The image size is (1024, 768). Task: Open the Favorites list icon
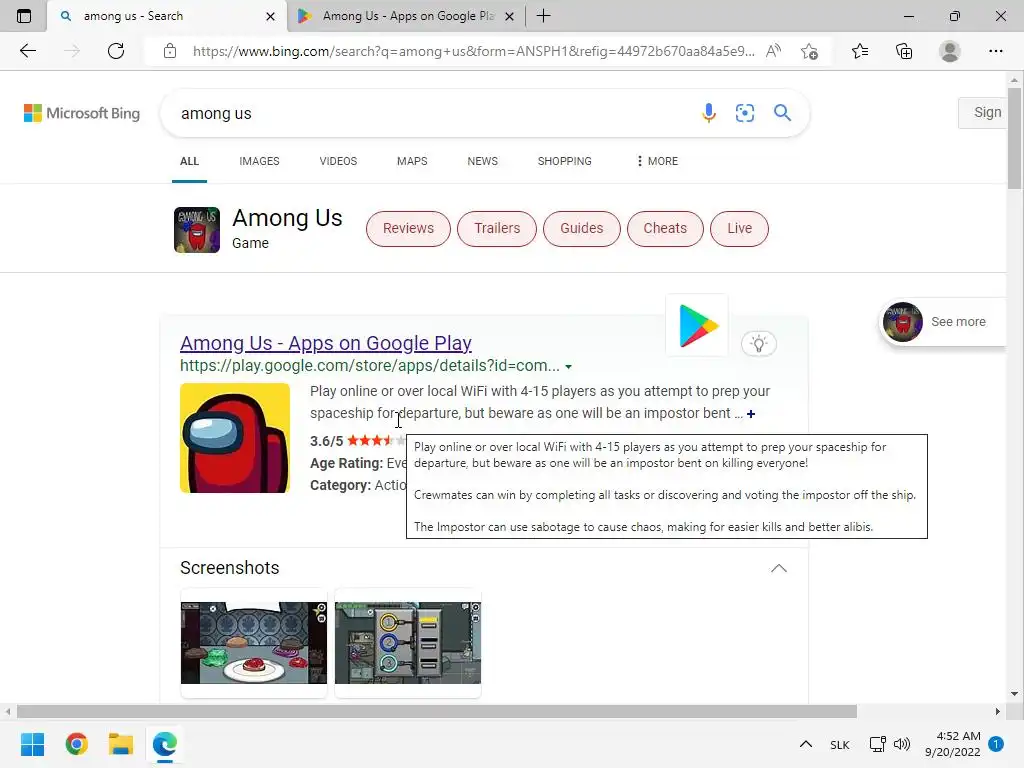tap(860, 51)
